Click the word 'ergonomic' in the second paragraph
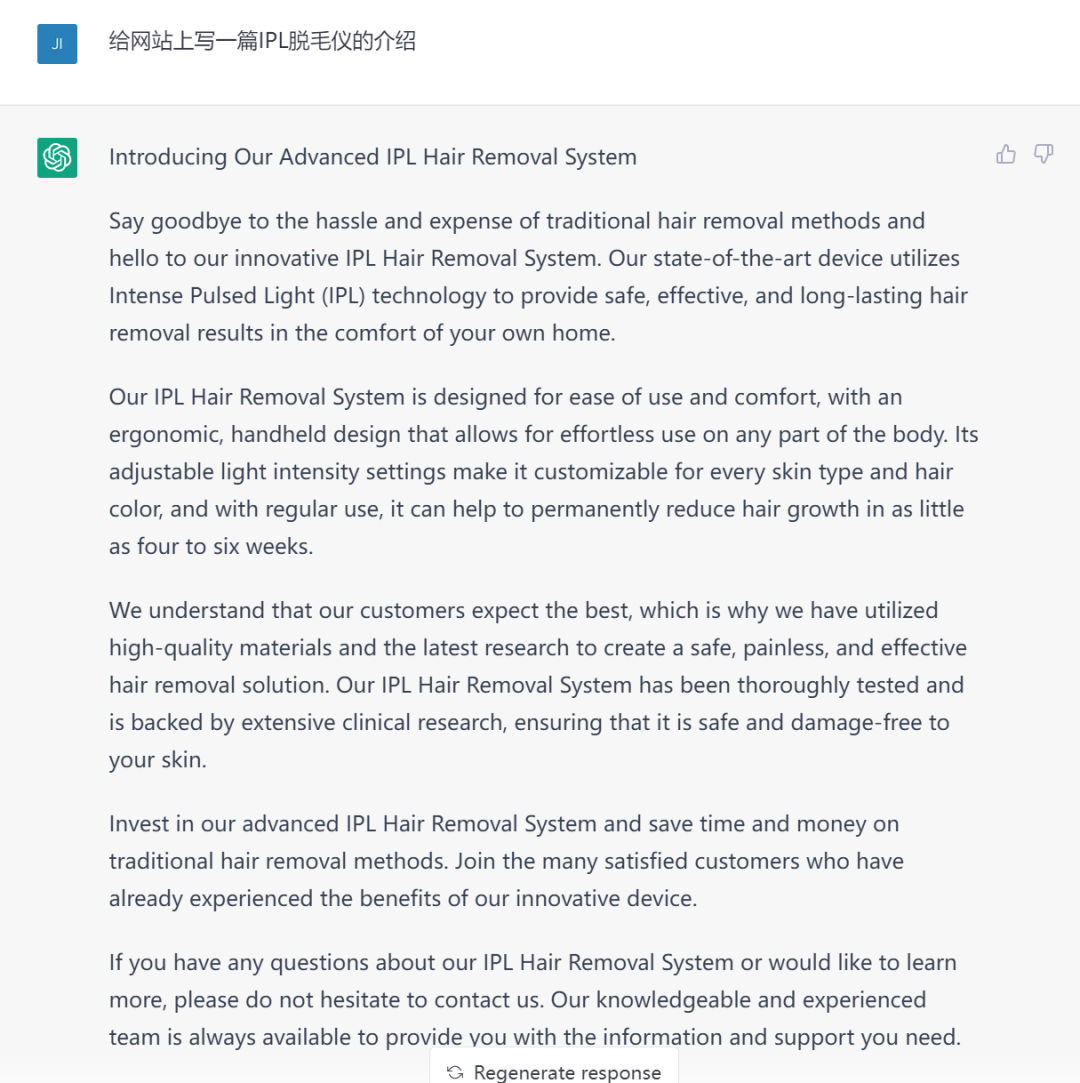Viewport: 1080px width, 1083px height. click(160, 435)
